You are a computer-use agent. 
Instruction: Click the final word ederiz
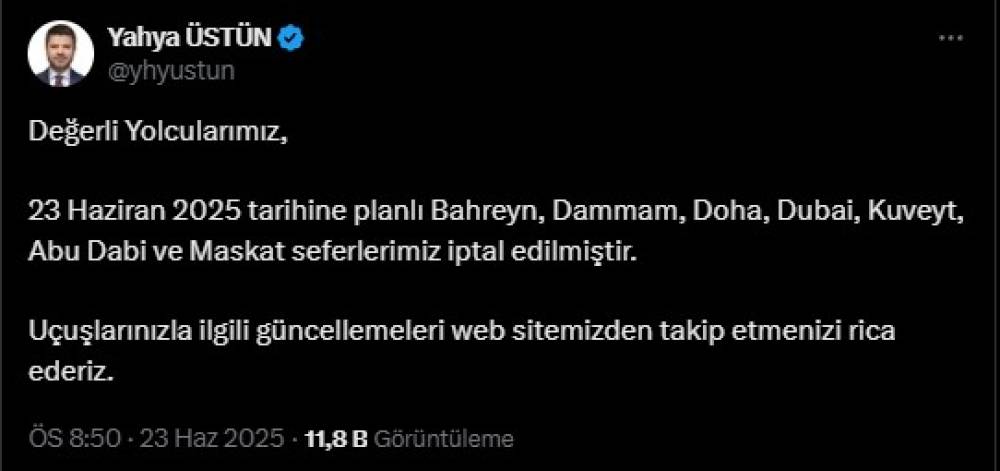point(71,372)
